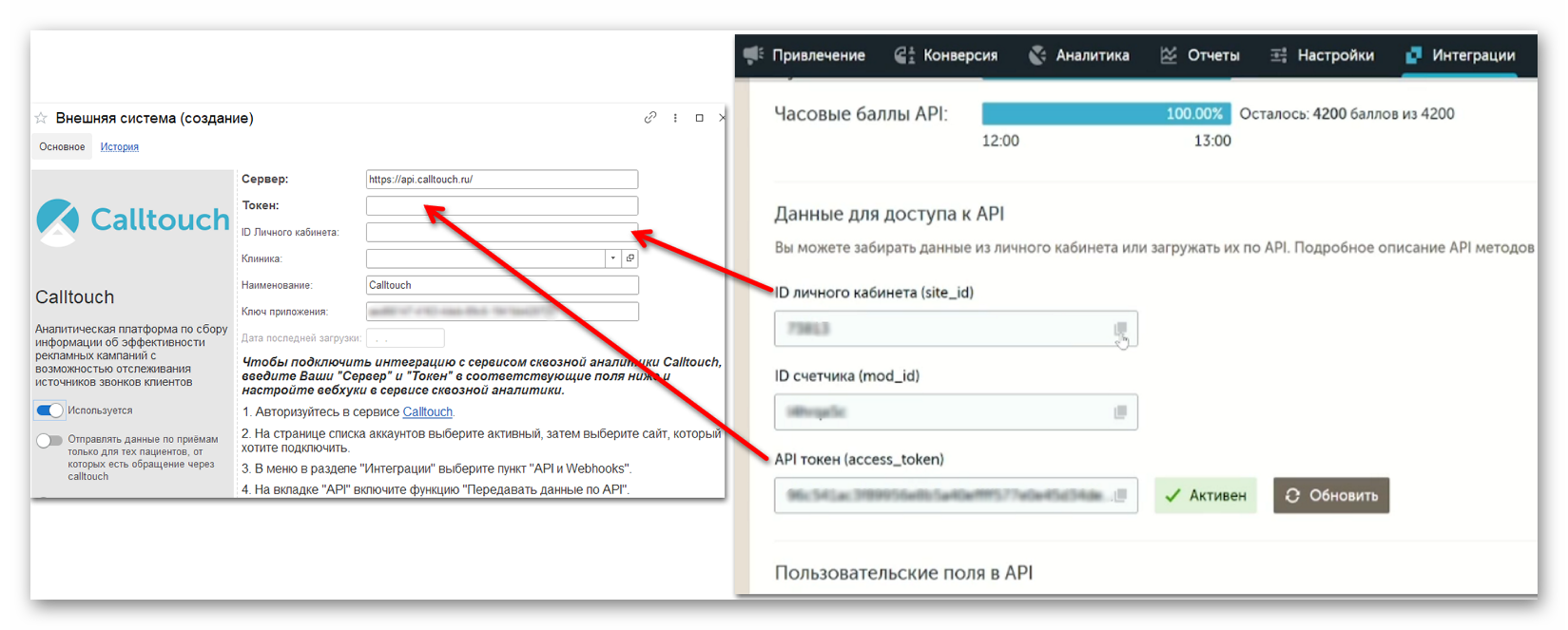The height and width of the screenshot is (630, 1568).
Task: Focus the Наименование field containing Calltouch
Action: pos(502,285)
